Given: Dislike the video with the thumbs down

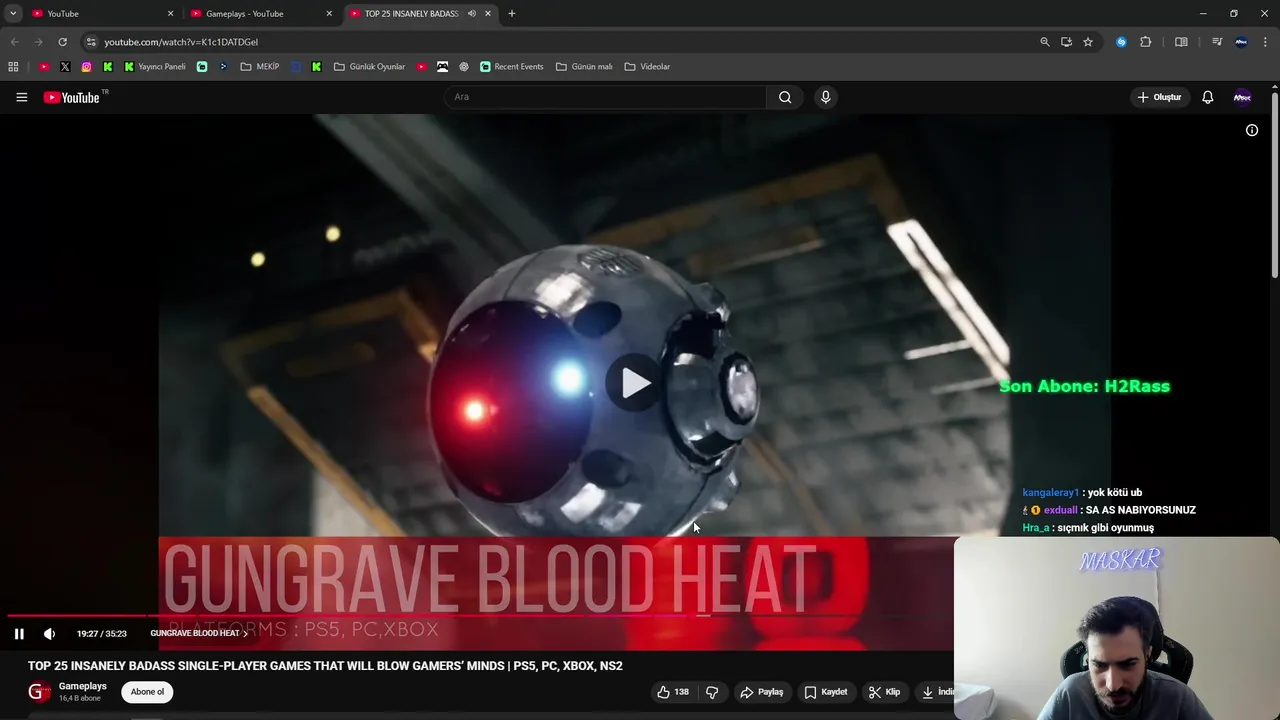Looking at the screenshot, I should point(712,692).
